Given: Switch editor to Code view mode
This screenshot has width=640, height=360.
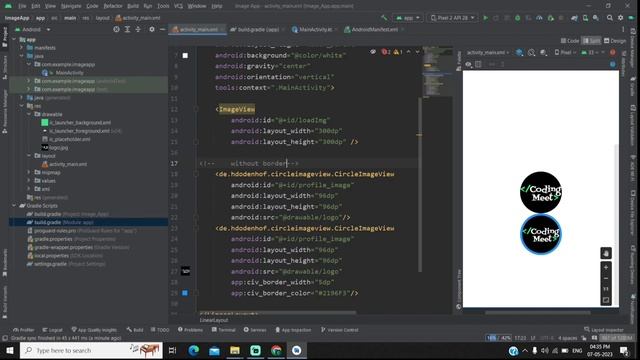Looking at the screenshot, I should pos(570,41).
